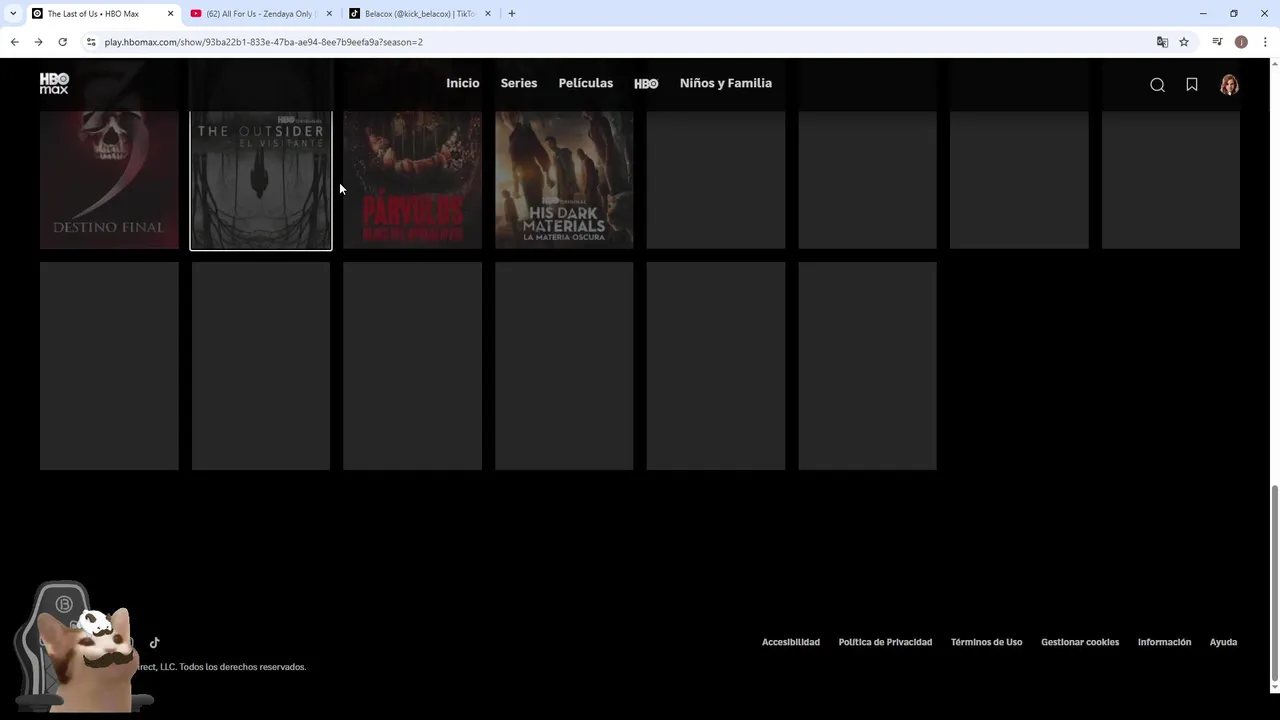This screenshot has height=720, width=1280.
Task: Open the HBO Max search icon
Action: pos(1157,85)
